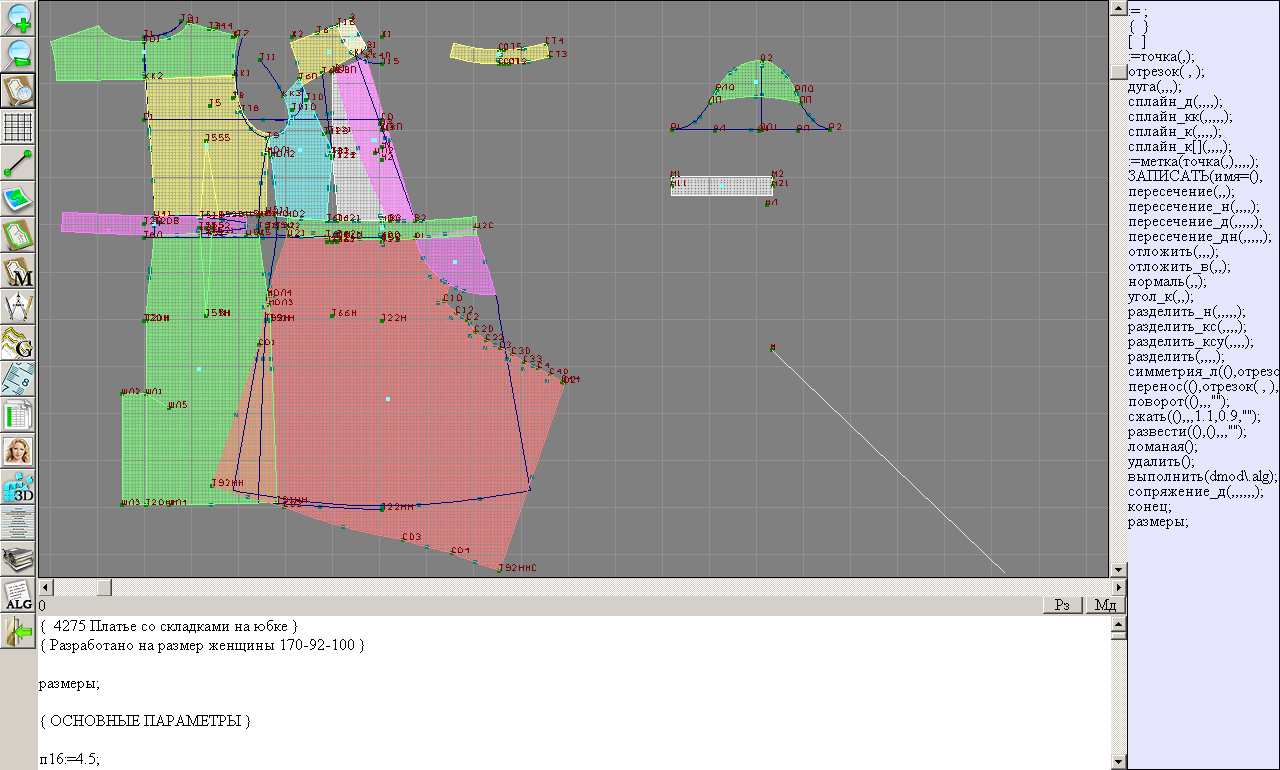Click the canvas vertical scrollbar down arrow
The width and height of the screenshot is (1280, 770).
click(1118, 570)
